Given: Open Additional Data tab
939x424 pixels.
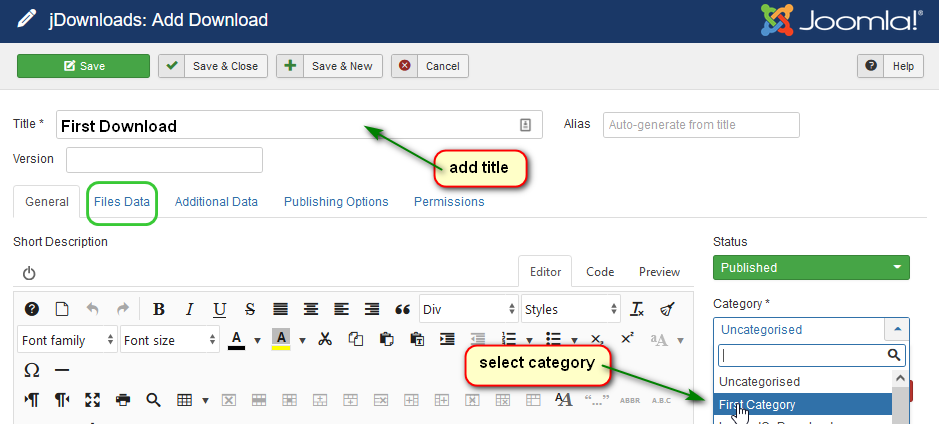Looking at the screenshot, I should pyautogui.click(x=216, y=202).
